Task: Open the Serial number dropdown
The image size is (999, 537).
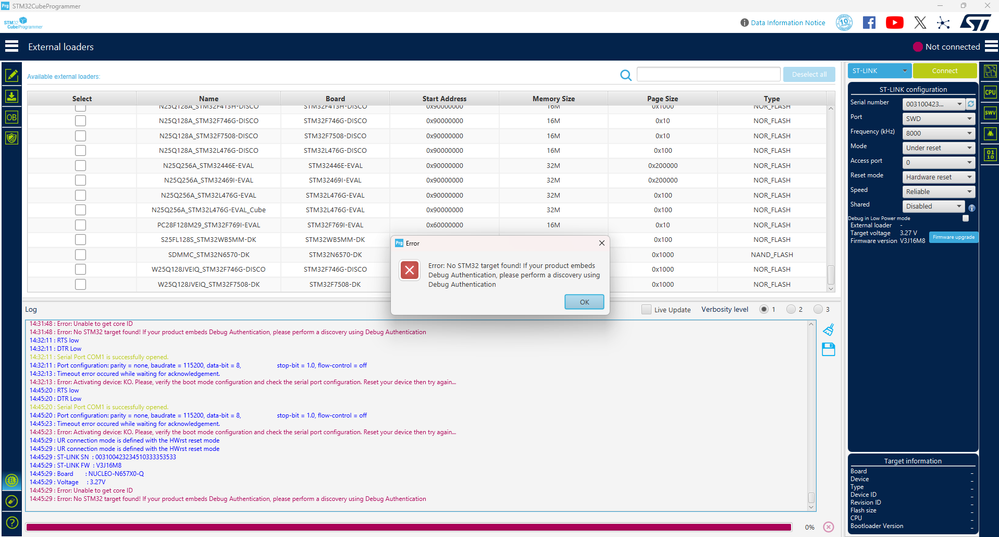Action: click(x=933, y=104)
